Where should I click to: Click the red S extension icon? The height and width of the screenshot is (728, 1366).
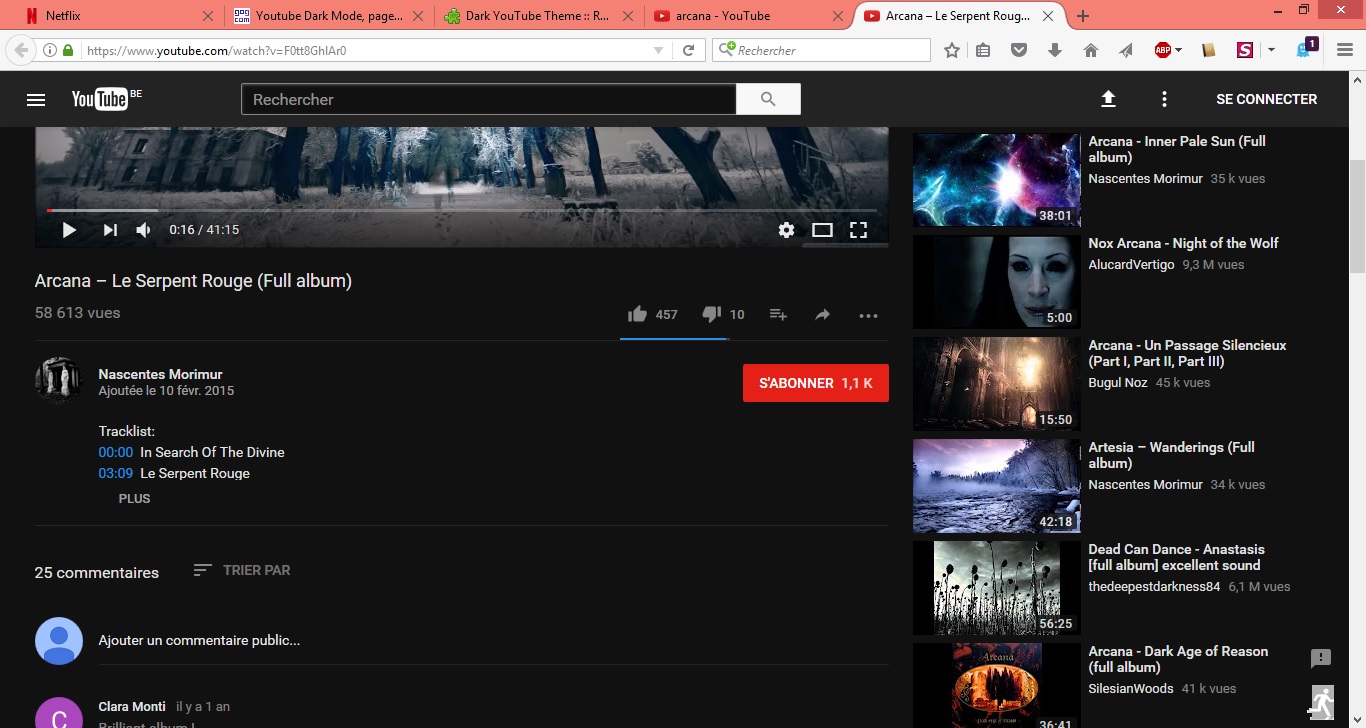pos(1245,50)
